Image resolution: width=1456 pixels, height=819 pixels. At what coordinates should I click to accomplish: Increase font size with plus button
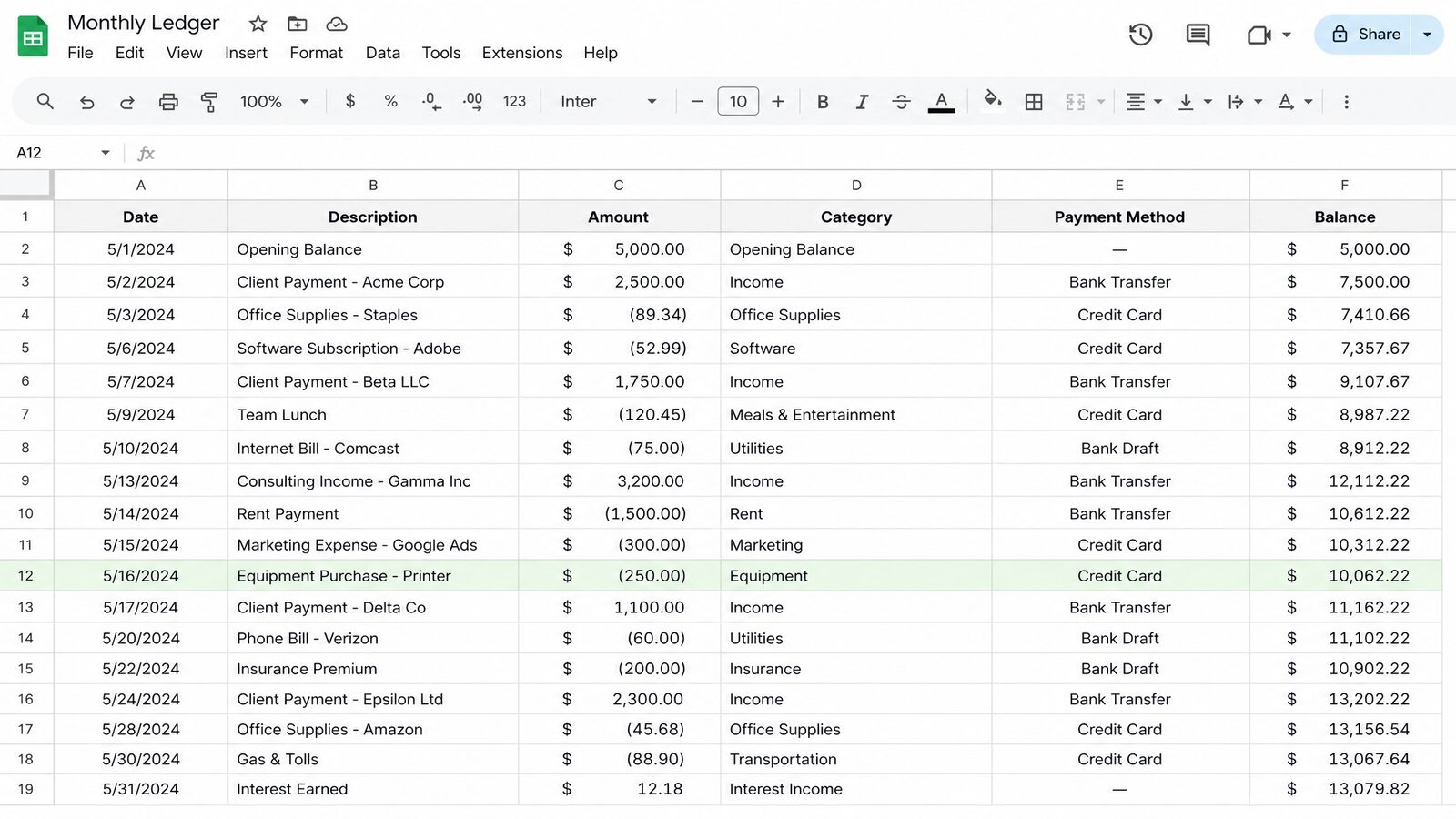point(778,101)
